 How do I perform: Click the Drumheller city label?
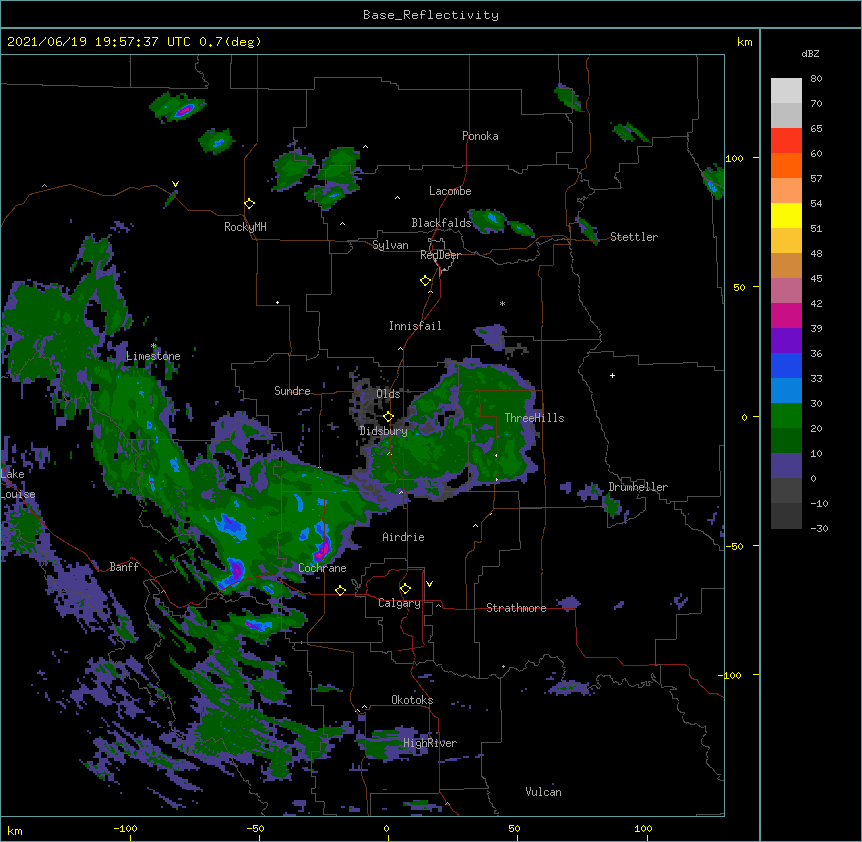click(638, 487)
